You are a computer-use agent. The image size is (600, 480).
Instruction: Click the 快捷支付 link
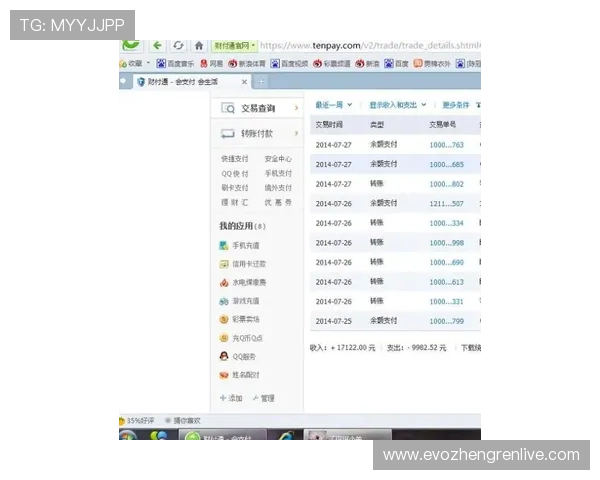coord(235,158)
